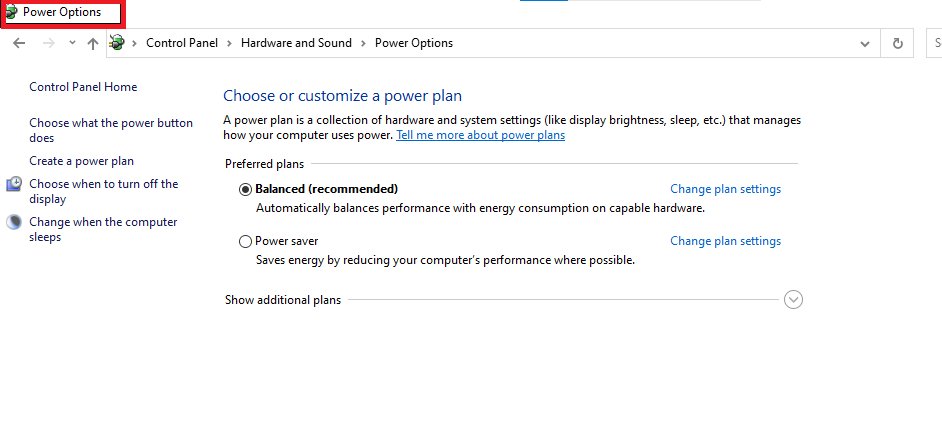Open Change plan settings for Balanced
Image resolution: width=942 pixels, height=428 pixels.
(726, 189)
